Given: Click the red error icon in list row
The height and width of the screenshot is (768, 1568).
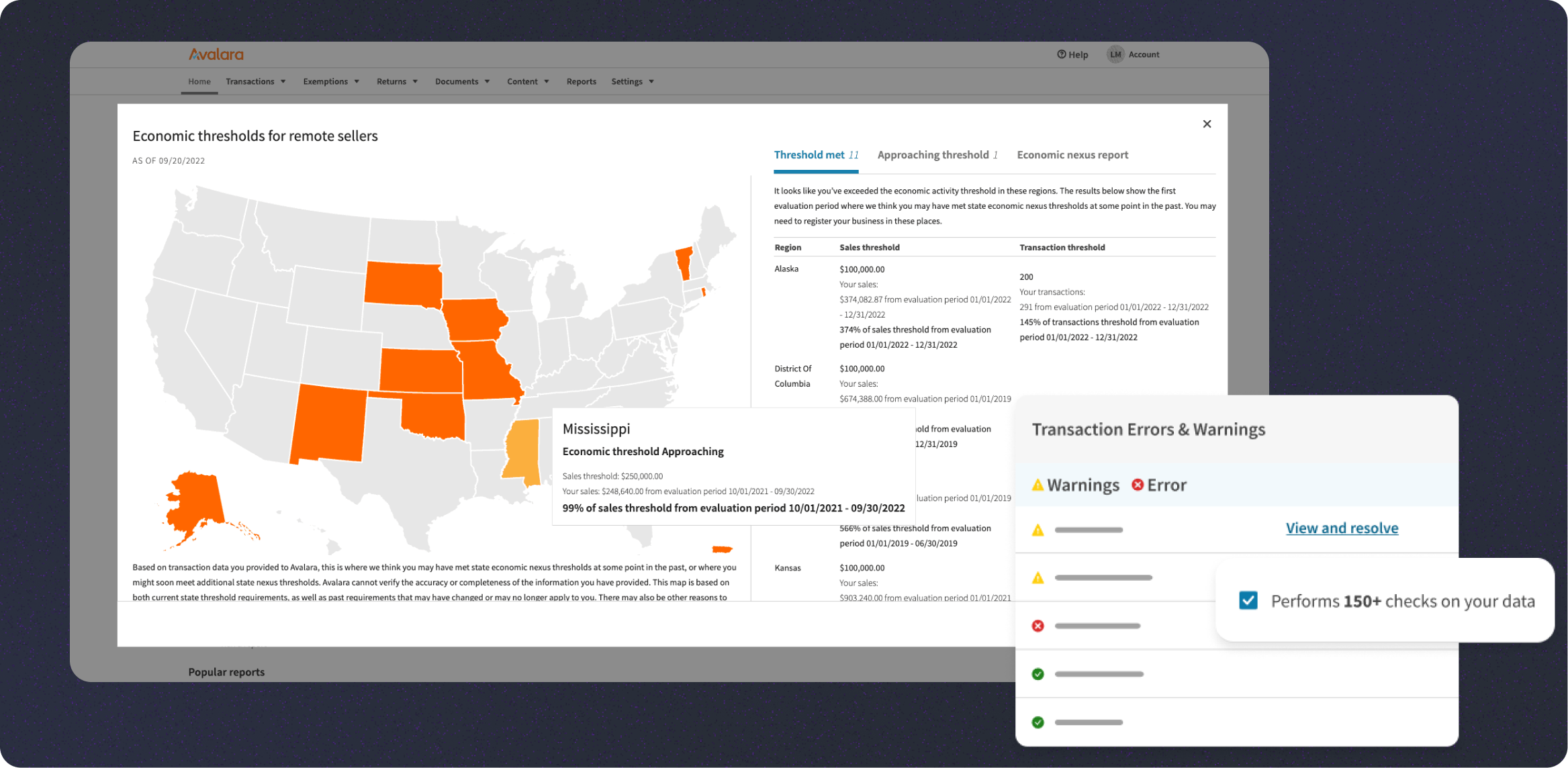Looking at the screenshot, I should tap(1037, 626).
